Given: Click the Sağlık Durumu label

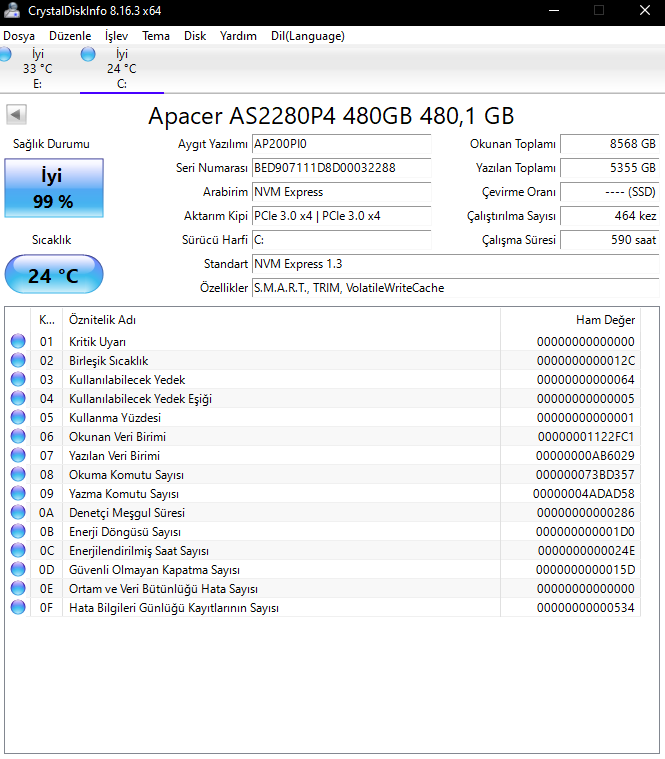Looking at the screenshot, I should [51, 144].
